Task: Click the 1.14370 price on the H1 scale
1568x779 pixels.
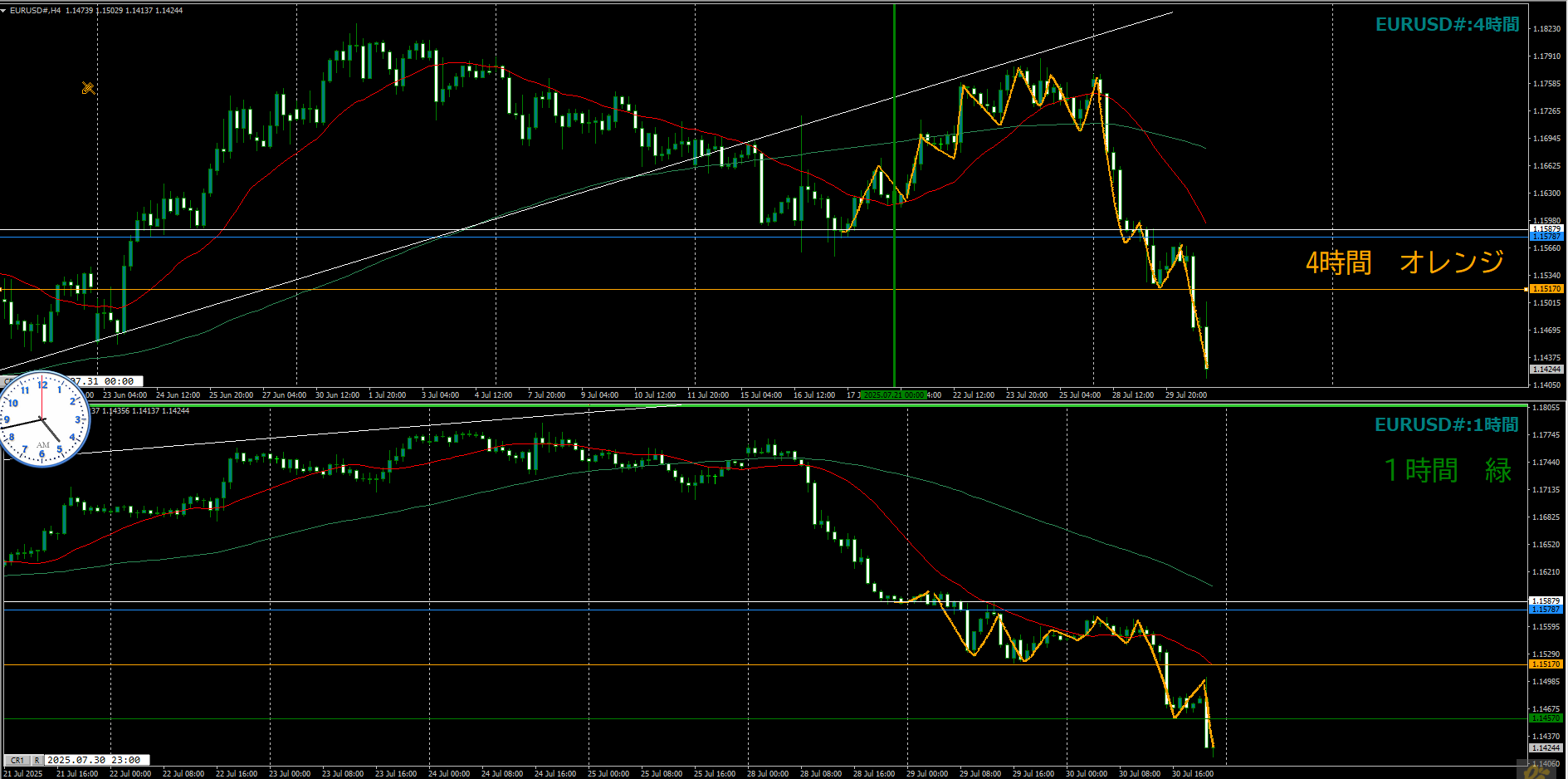Action: (1546, 737)
